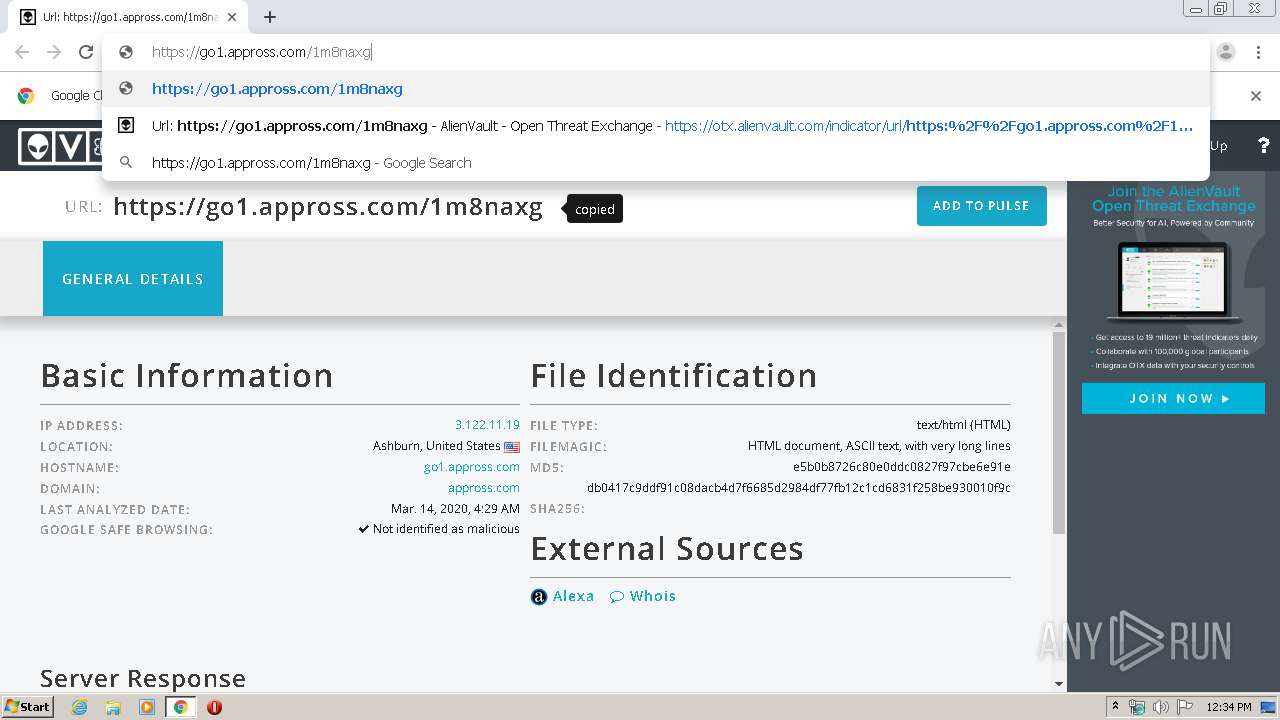Click the MD5 hash value
The image size is (1280, 720).
(x=902, y=467)
